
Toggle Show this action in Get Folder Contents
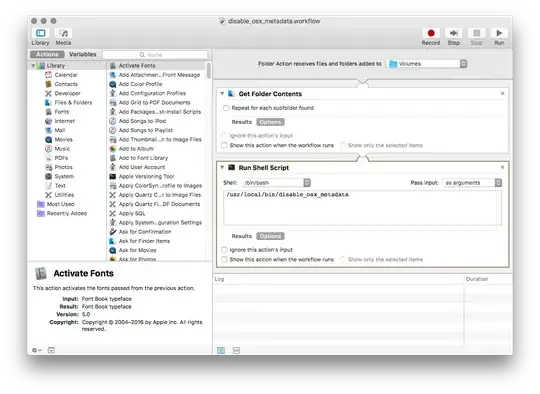coord(224,145)
